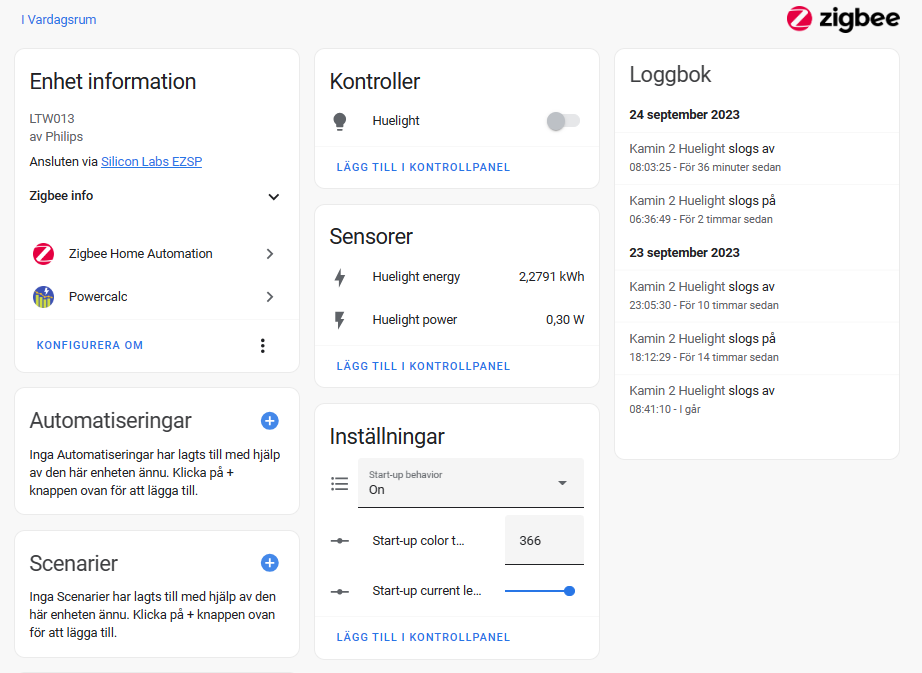The image size is (922, 673).
Task: Add a new automation with the plus icon
Action: tap(269, 422)
